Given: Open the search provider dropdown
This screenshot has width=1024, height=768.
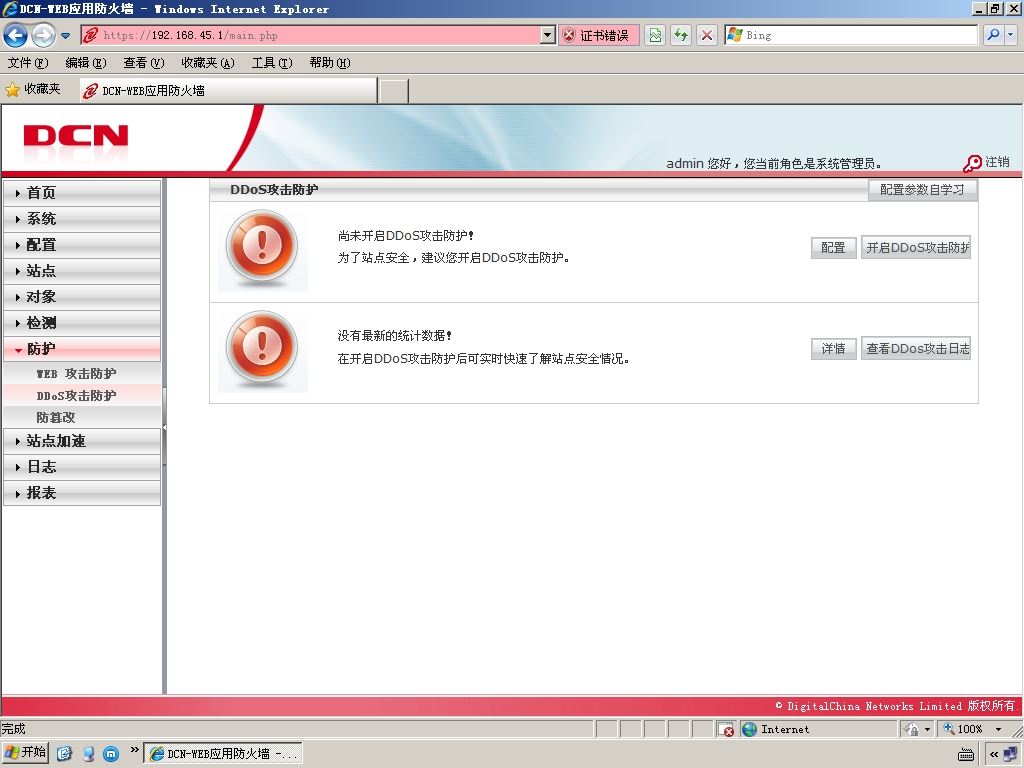Looking at the screenshot, I should [x=1010, y=35].
